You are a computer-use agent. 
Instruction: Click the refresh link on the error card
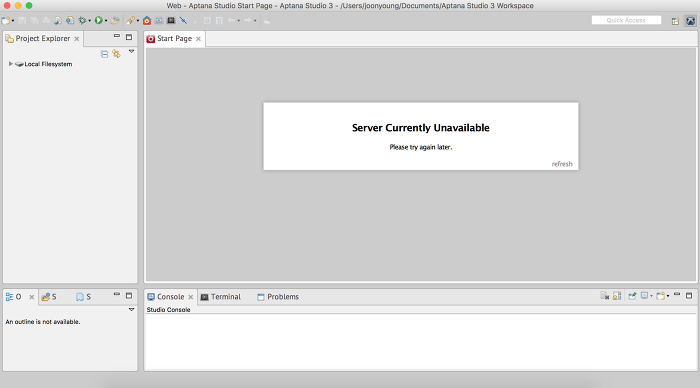pyautogui.click(x=562, y=164)
